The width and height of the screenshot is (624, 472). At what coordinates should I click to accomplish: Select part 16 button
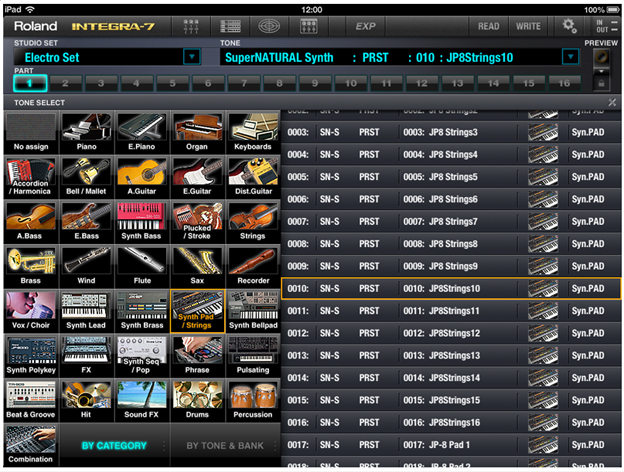point(564,83)
